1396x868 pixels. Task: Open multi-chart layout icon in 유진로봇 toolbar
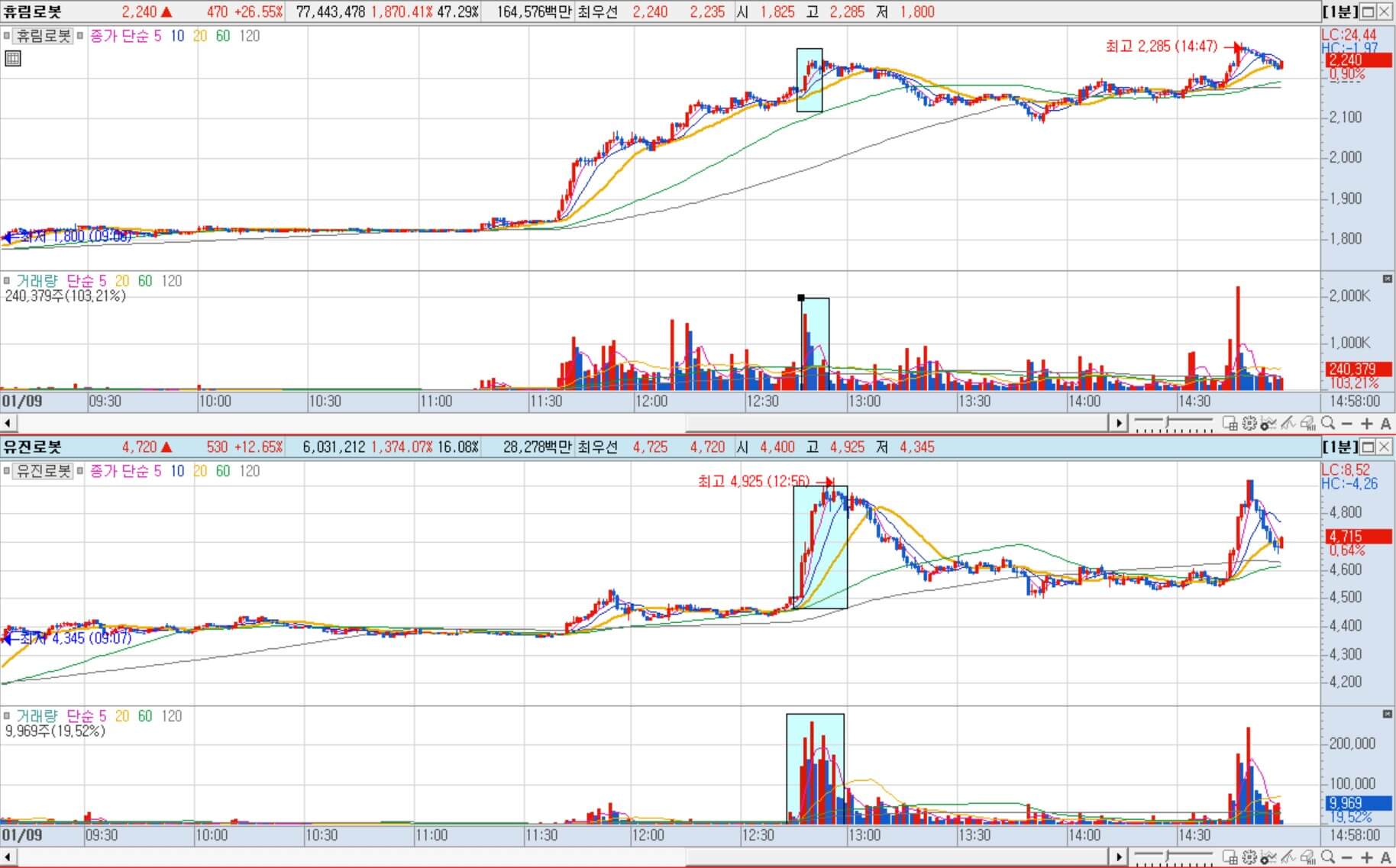click(x=1230, y=857)
